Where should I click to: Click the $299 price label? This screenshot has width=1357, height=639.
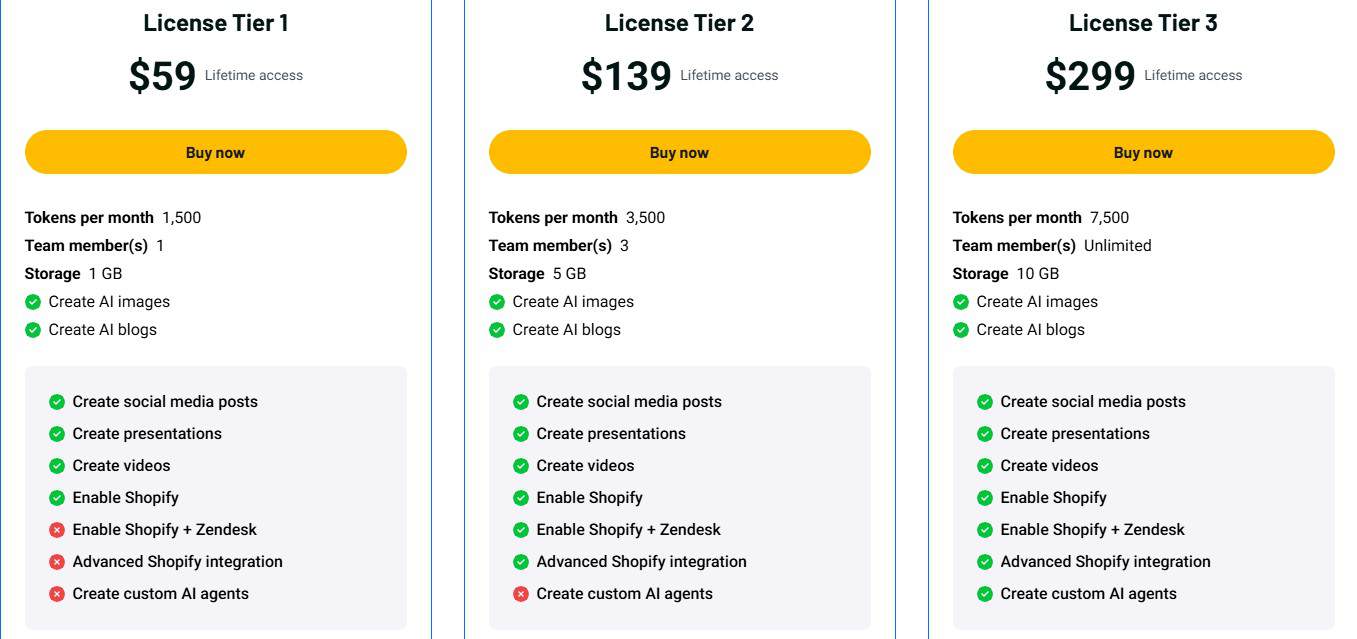click(1089, 75)
